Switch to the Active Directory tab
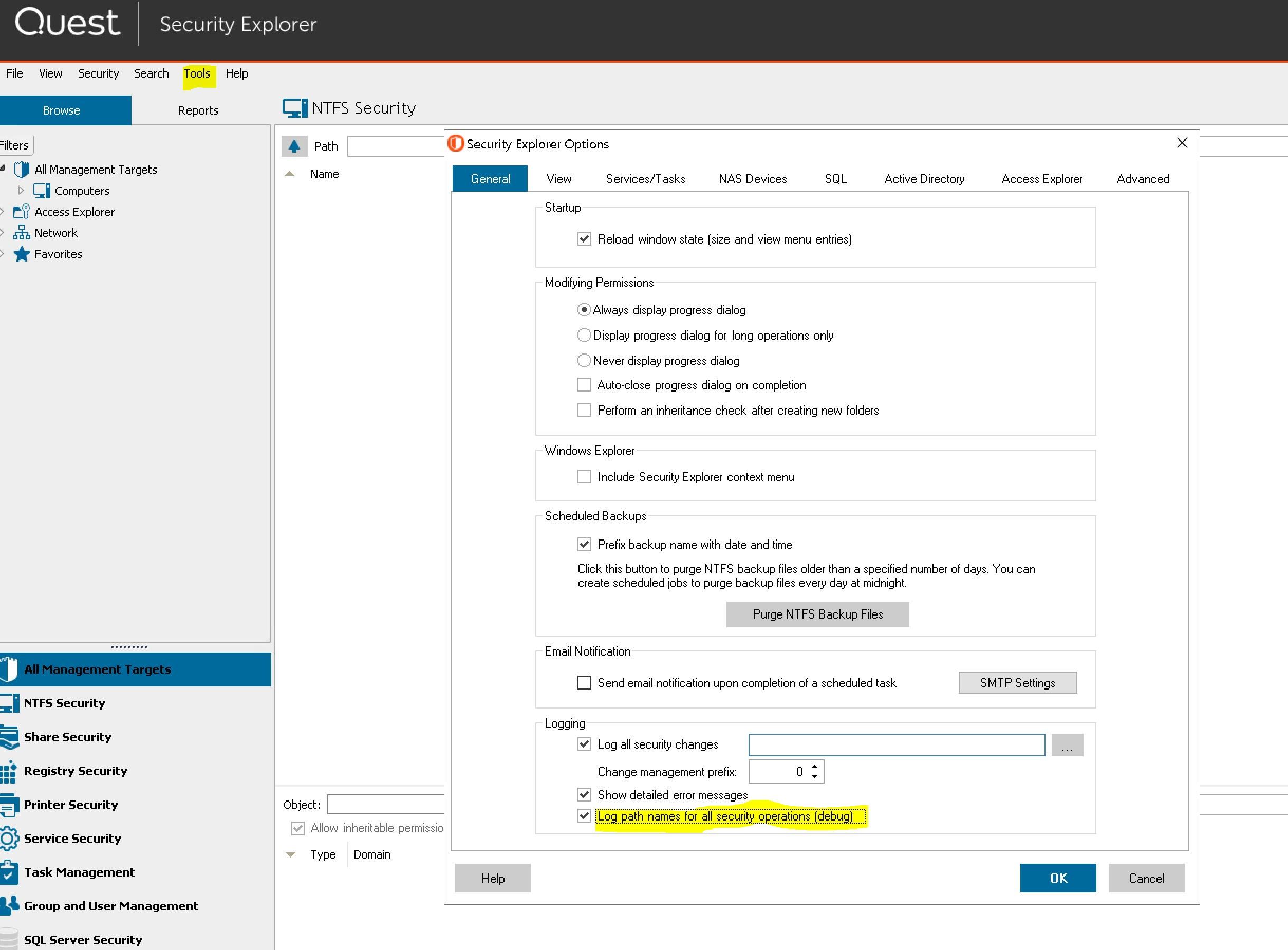This screenshot has height=950, width=1288. point(924,179)
